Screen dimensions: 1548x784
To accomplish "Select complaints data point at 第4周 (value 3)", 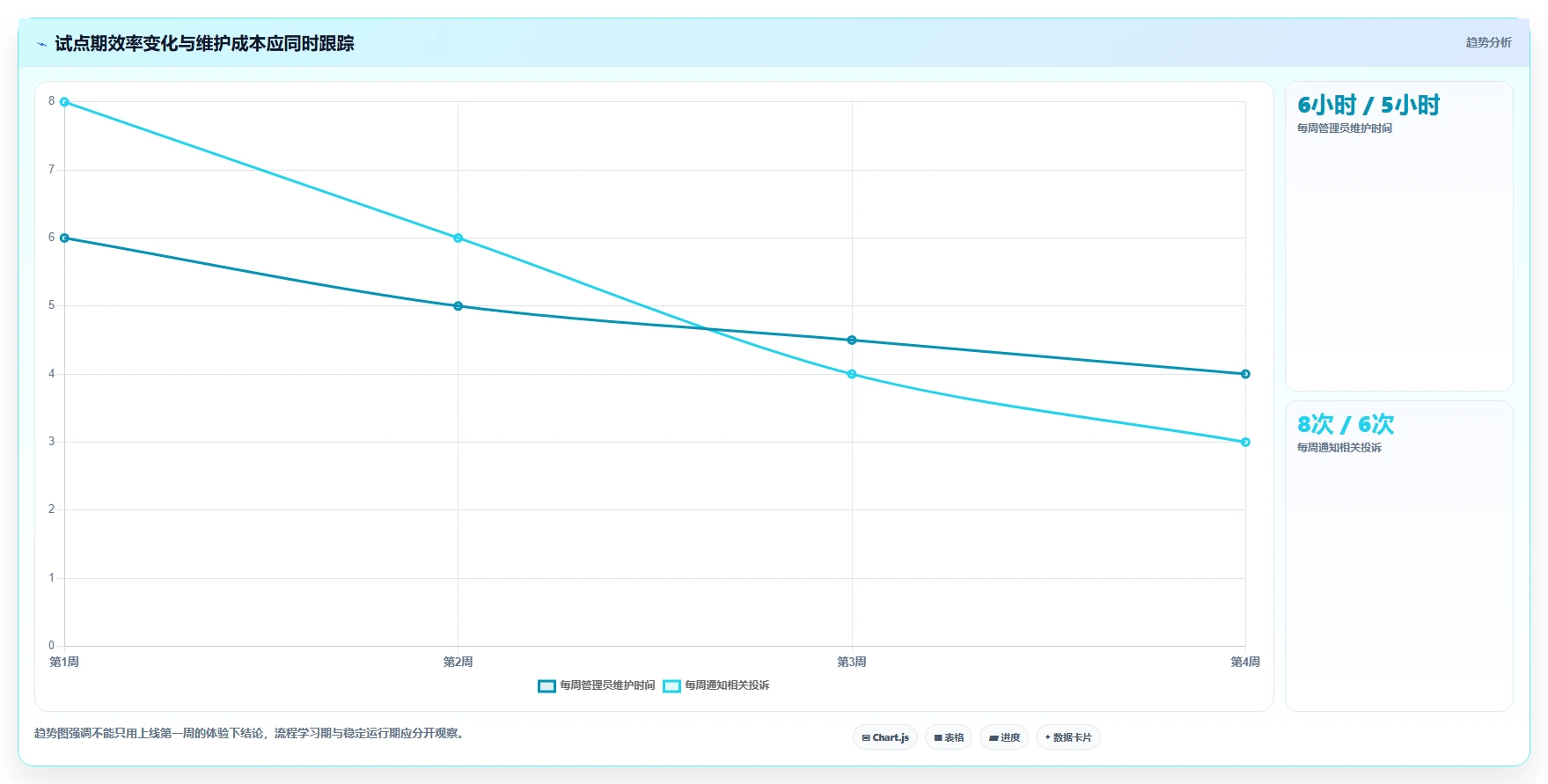I will click(x=1245, y=443).
